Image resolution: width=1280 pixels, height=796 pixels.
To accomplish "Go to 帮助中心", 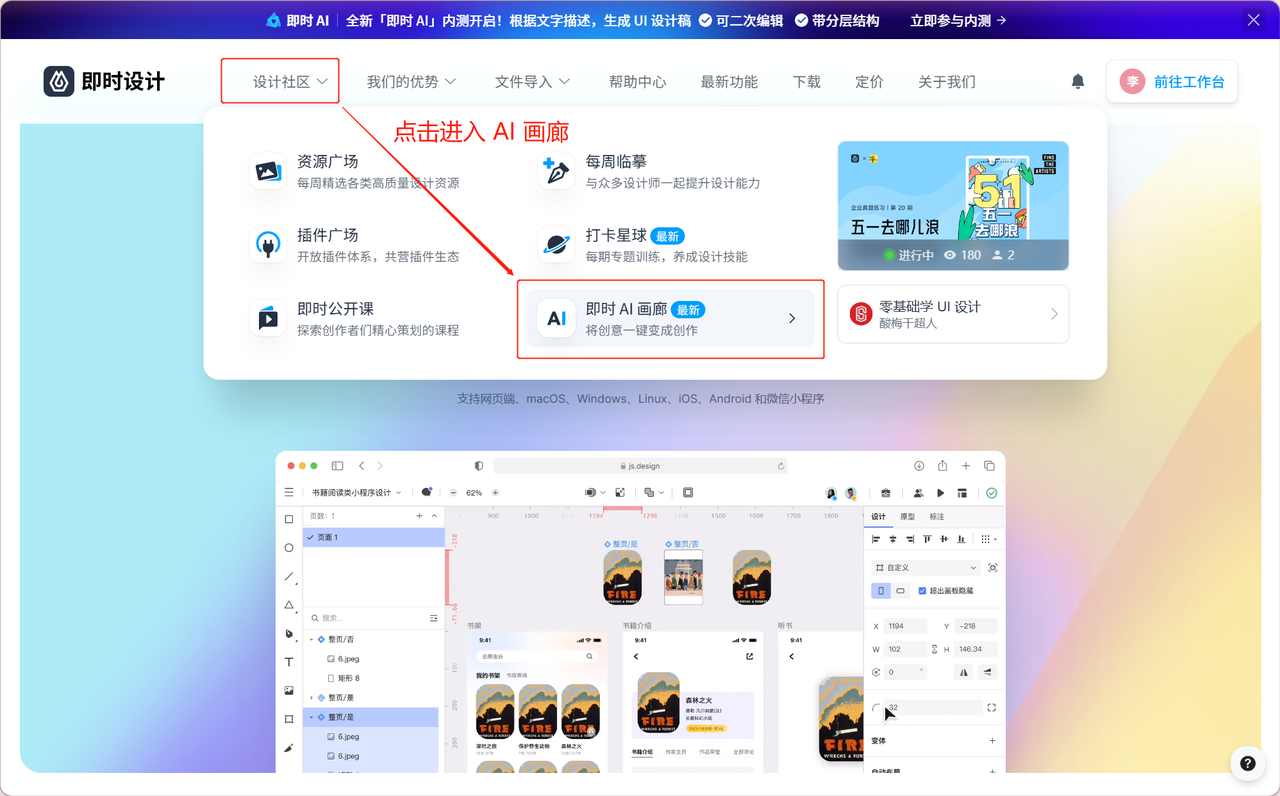I will [637, 82].
